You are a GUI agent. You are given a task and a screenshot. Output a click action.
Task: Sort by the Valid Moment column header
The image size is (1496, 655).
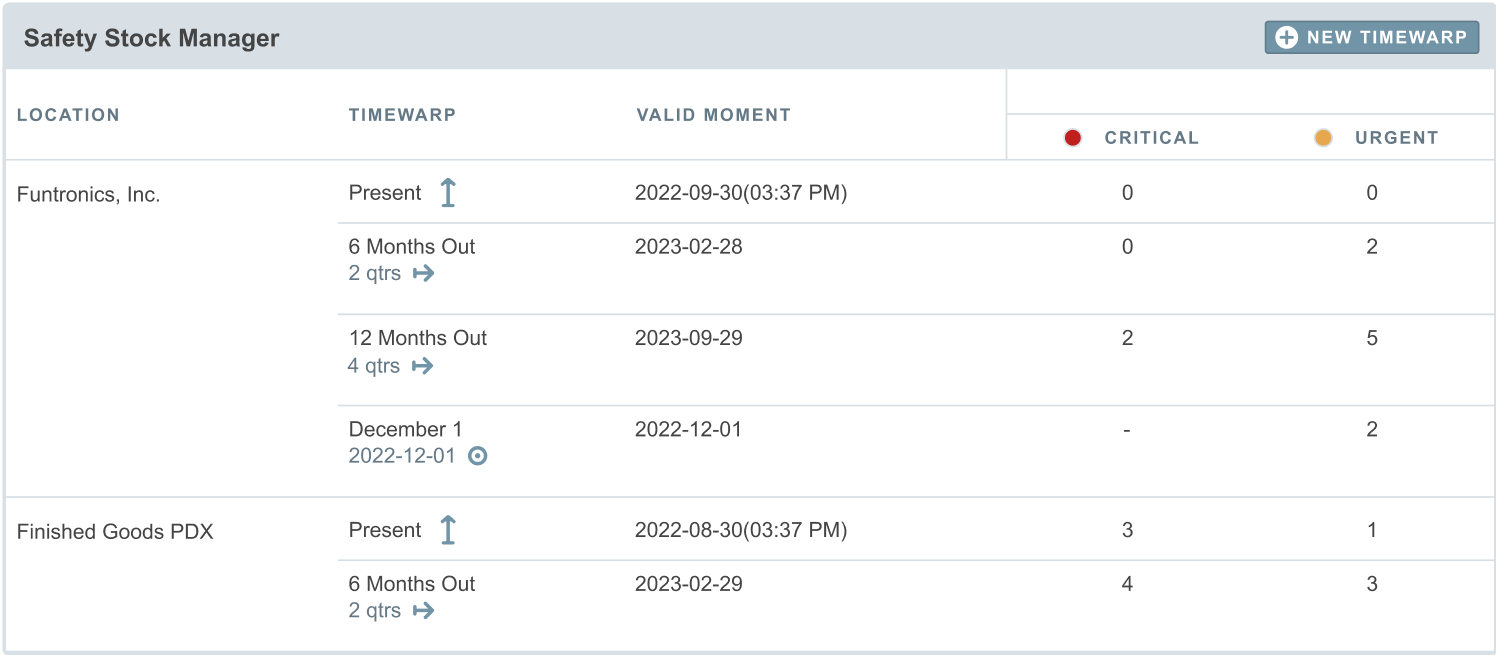pos(713,115)
